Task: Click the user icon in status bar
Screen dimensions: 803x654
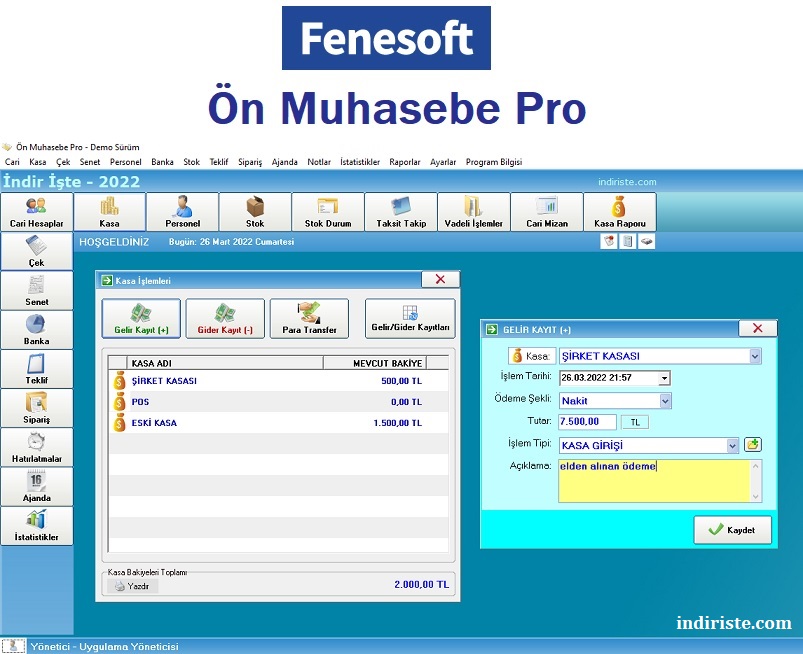Action: pyautogui.click(x=14, y=646)
